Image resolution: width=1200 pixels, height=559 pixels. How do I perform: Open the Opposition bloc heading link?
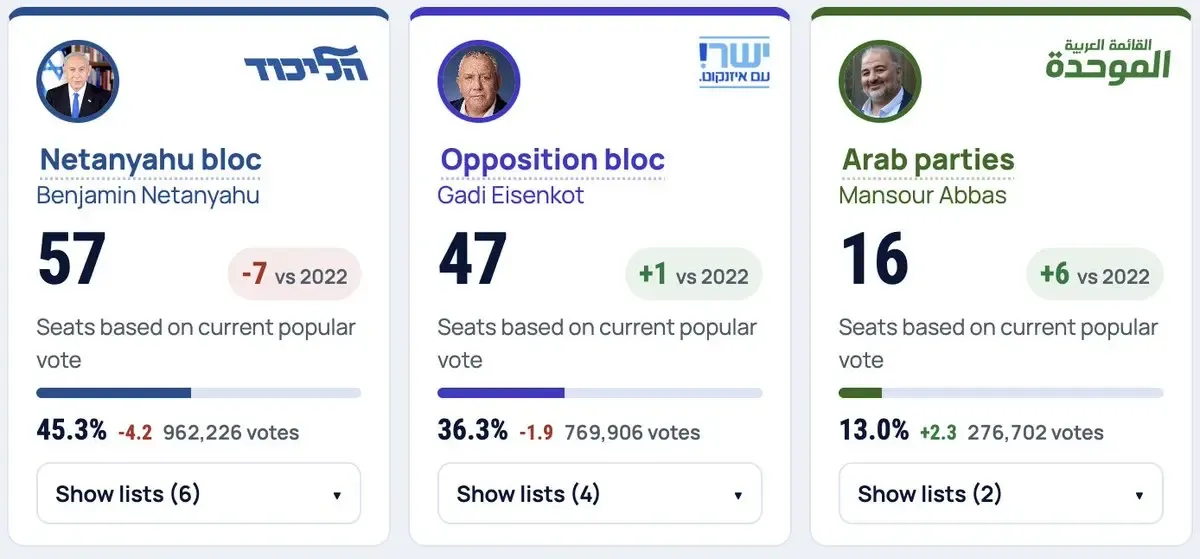click(552, 160)
